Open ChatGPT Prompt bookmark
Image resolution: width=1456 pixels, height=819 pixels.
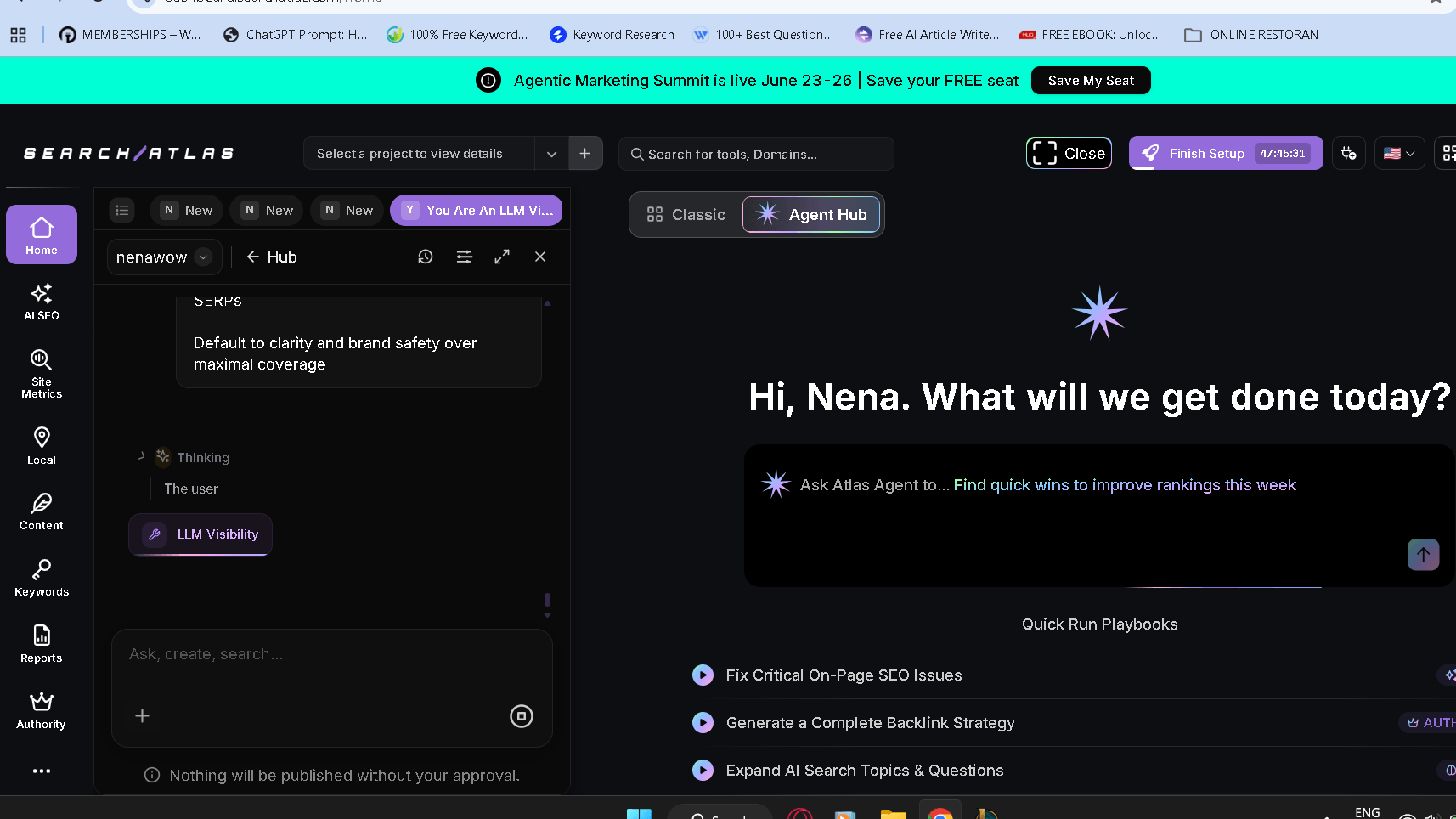coord(295,35)
